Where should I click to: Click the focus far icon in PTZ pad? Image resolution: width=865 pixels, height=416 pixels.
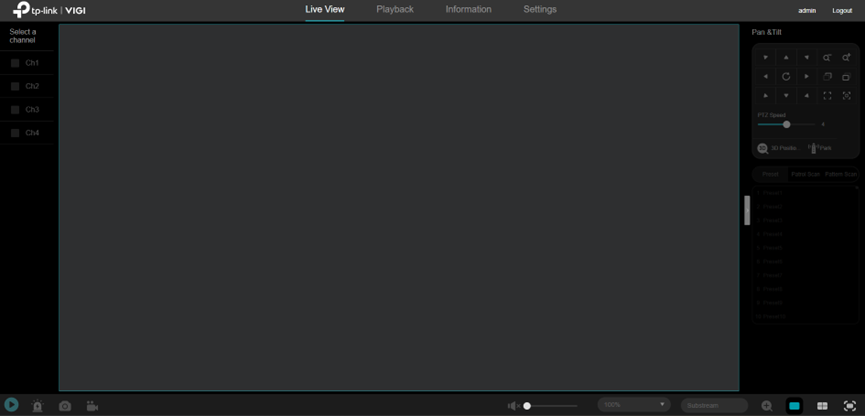pyautogui.click(x=827, y=77)
